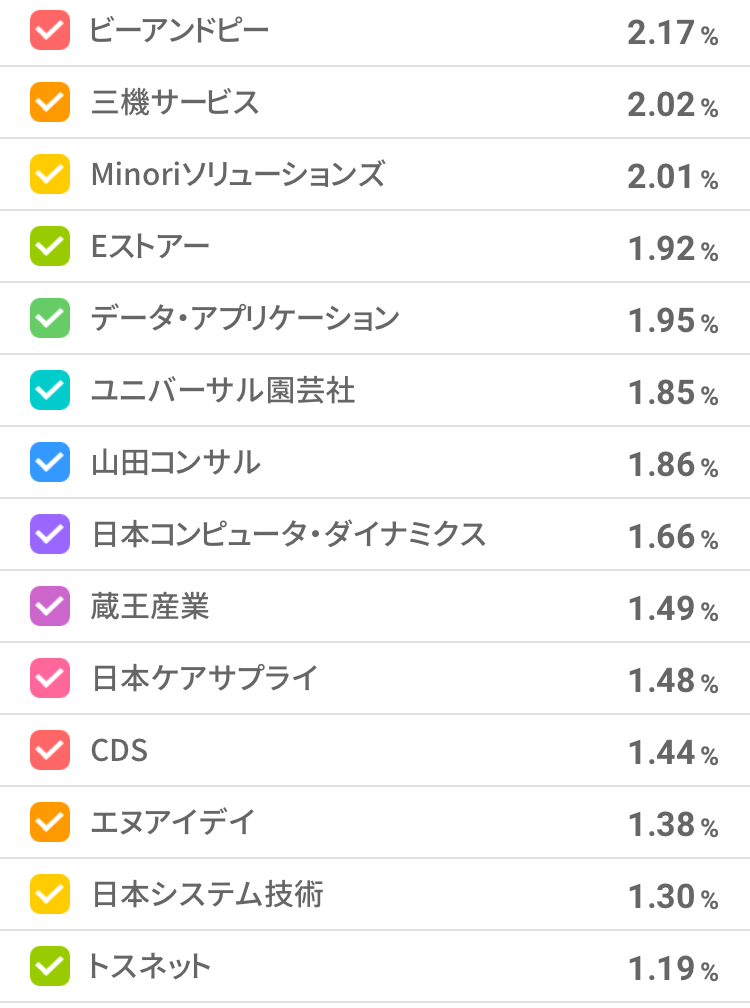Viewport: 750px width, 1008px height.
Task: Open the CDS holding name
Action: point(120,750)
